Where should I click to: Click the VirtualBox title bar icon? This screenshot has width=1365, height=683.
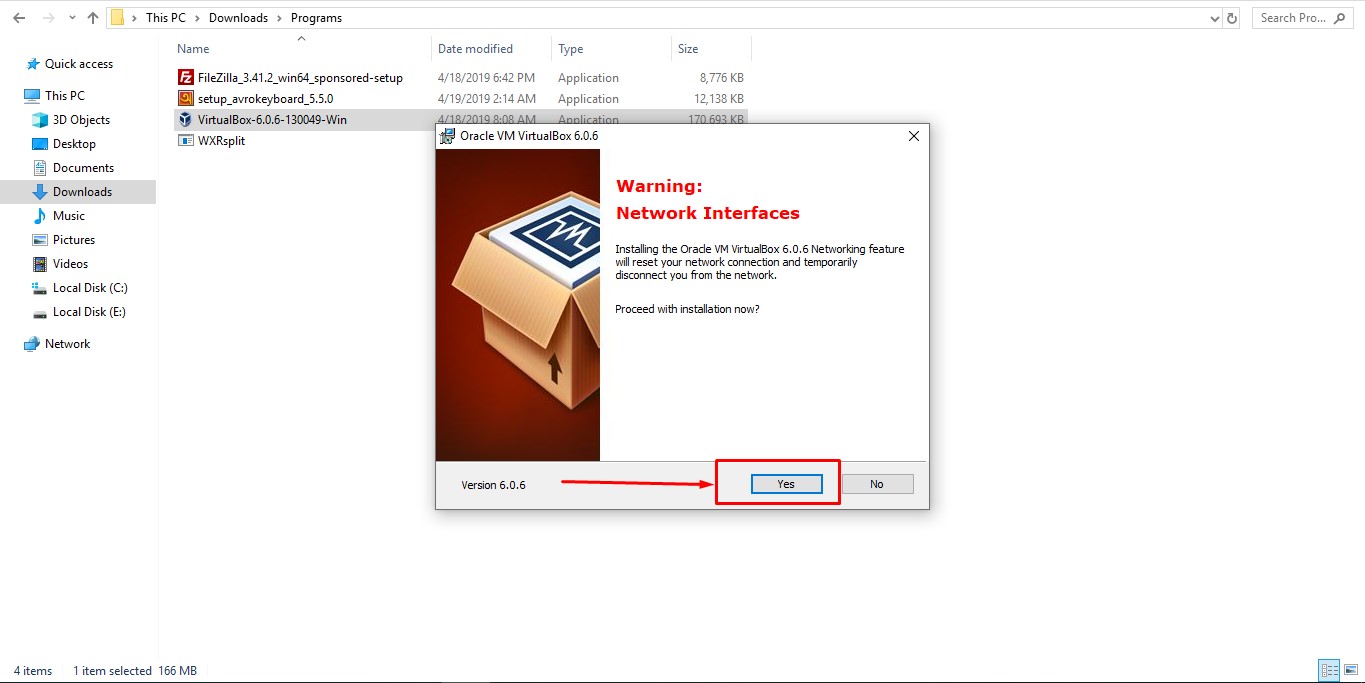coord(448,136)
